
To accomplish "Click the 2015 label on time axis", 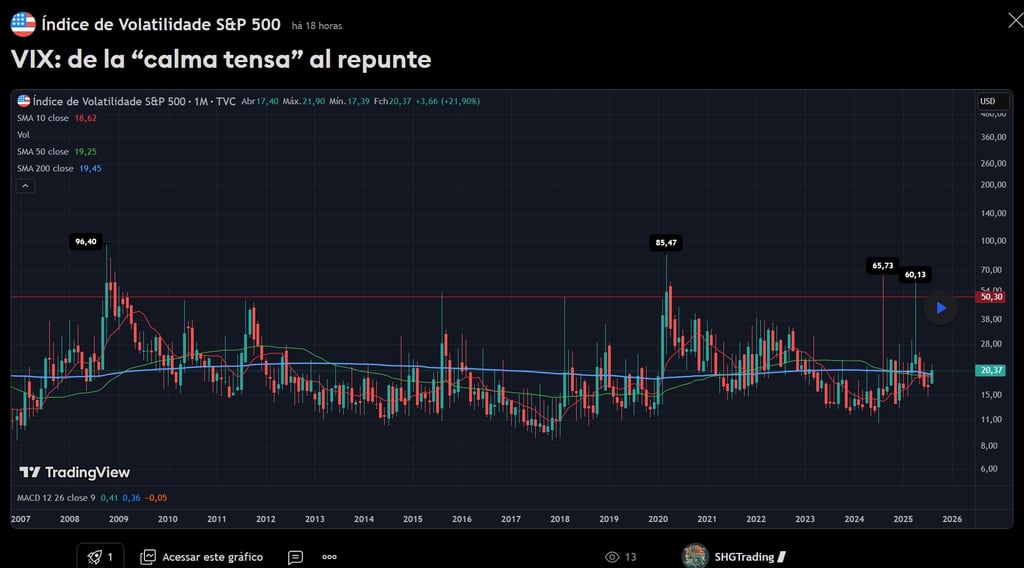I will [x=413, y=519].
